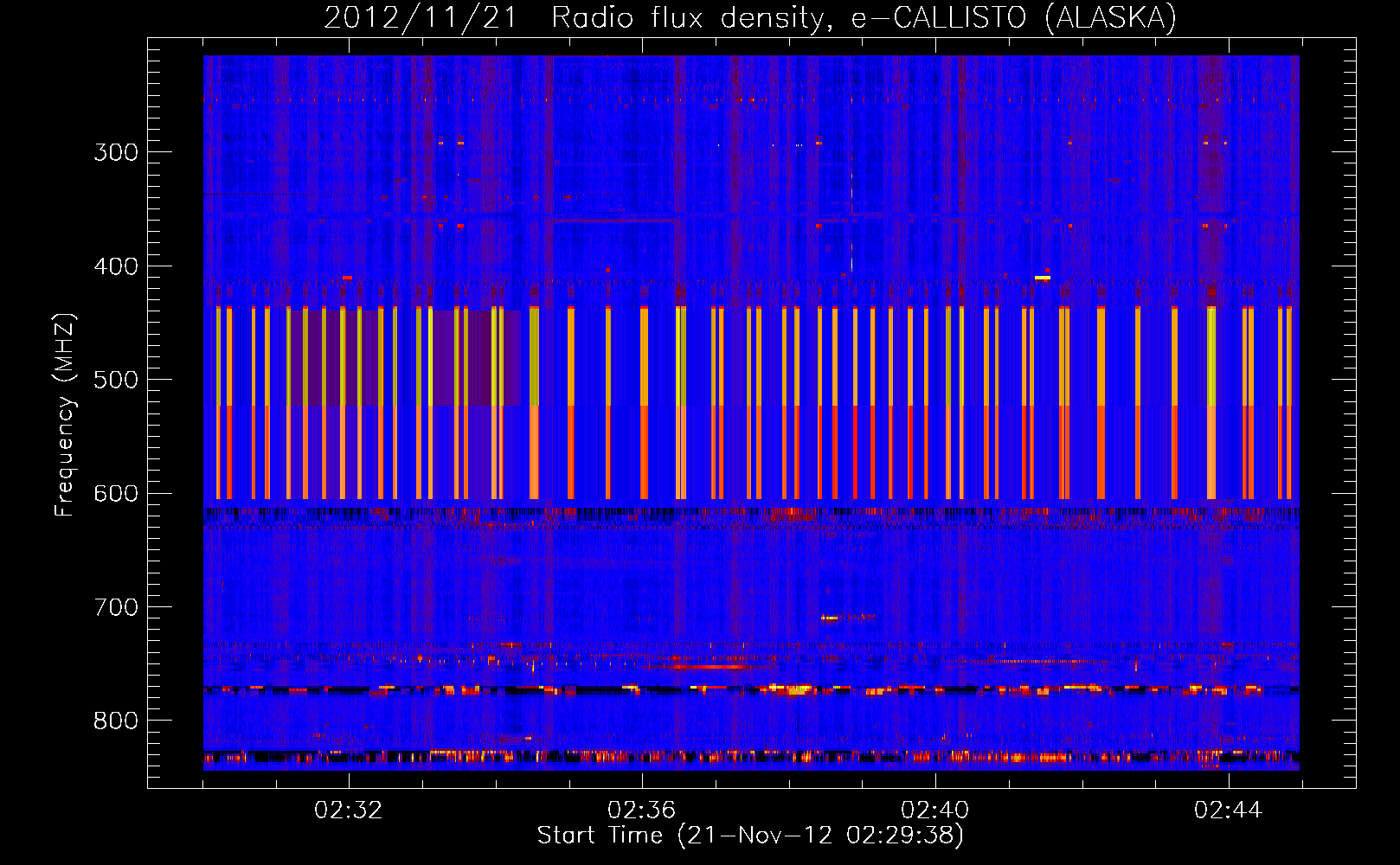Click the 02:44 time axis label
Image resolution: width=1400 pixels, height=865 pixels.
point(1228,811)
